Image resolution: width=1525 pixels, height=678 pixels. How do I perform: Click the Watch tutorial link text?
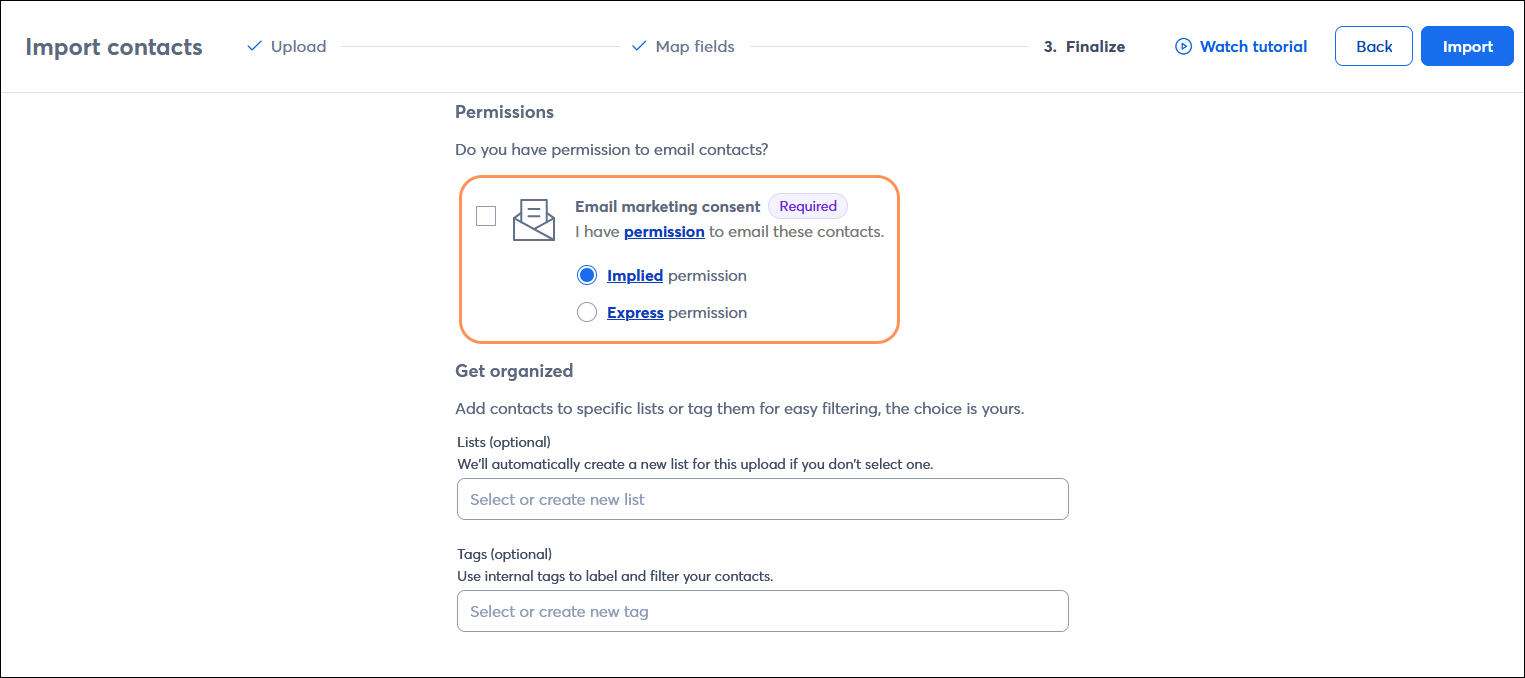[x=1252, y=46]
